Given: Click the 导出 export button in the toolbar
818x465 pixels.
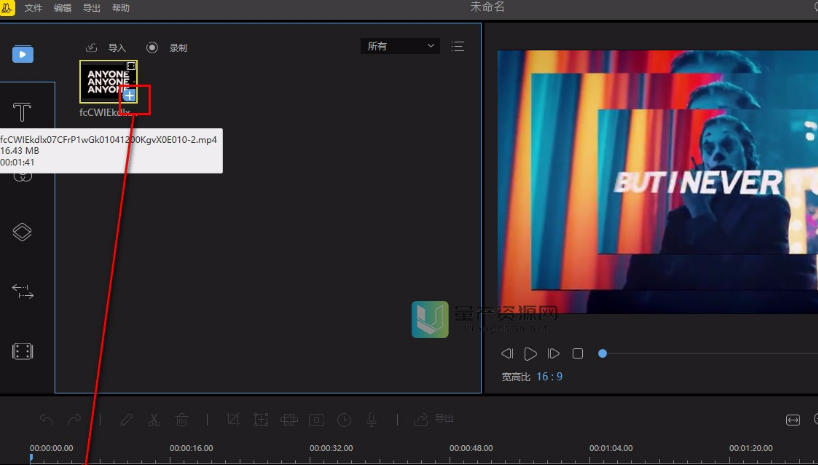Looking at the screenshot, I should click(x=434, y=419).
